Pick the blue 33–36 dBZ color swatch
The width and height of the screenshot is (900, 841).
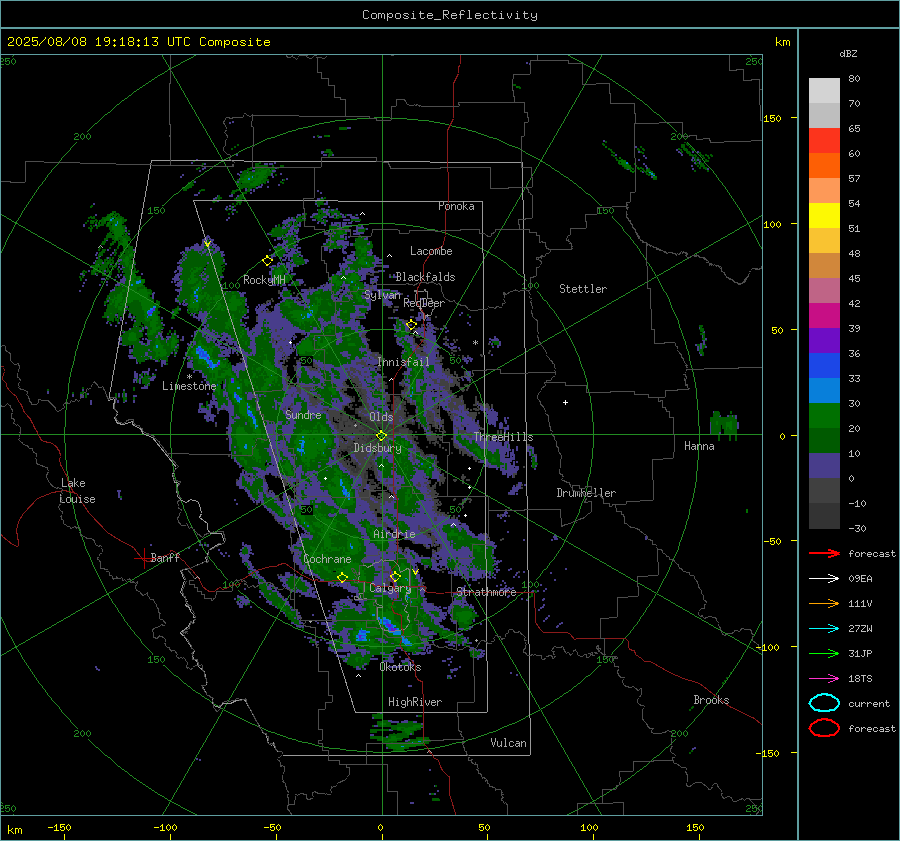824,365
